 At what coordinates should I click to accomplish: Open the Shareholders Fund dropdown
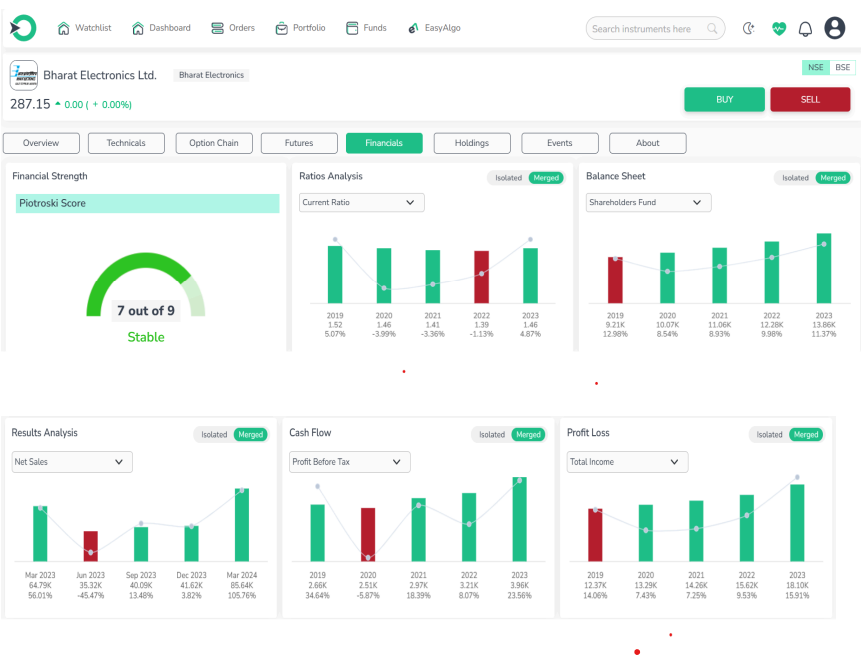pyautogui.click(x=648, y=203)
